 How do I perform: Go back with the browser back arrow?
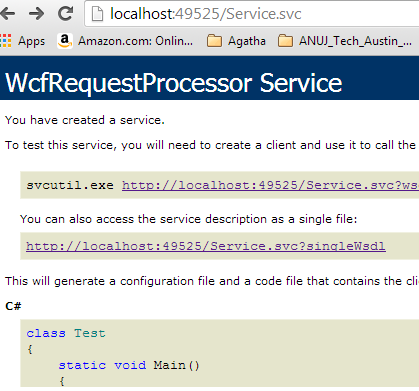[7, 14]
